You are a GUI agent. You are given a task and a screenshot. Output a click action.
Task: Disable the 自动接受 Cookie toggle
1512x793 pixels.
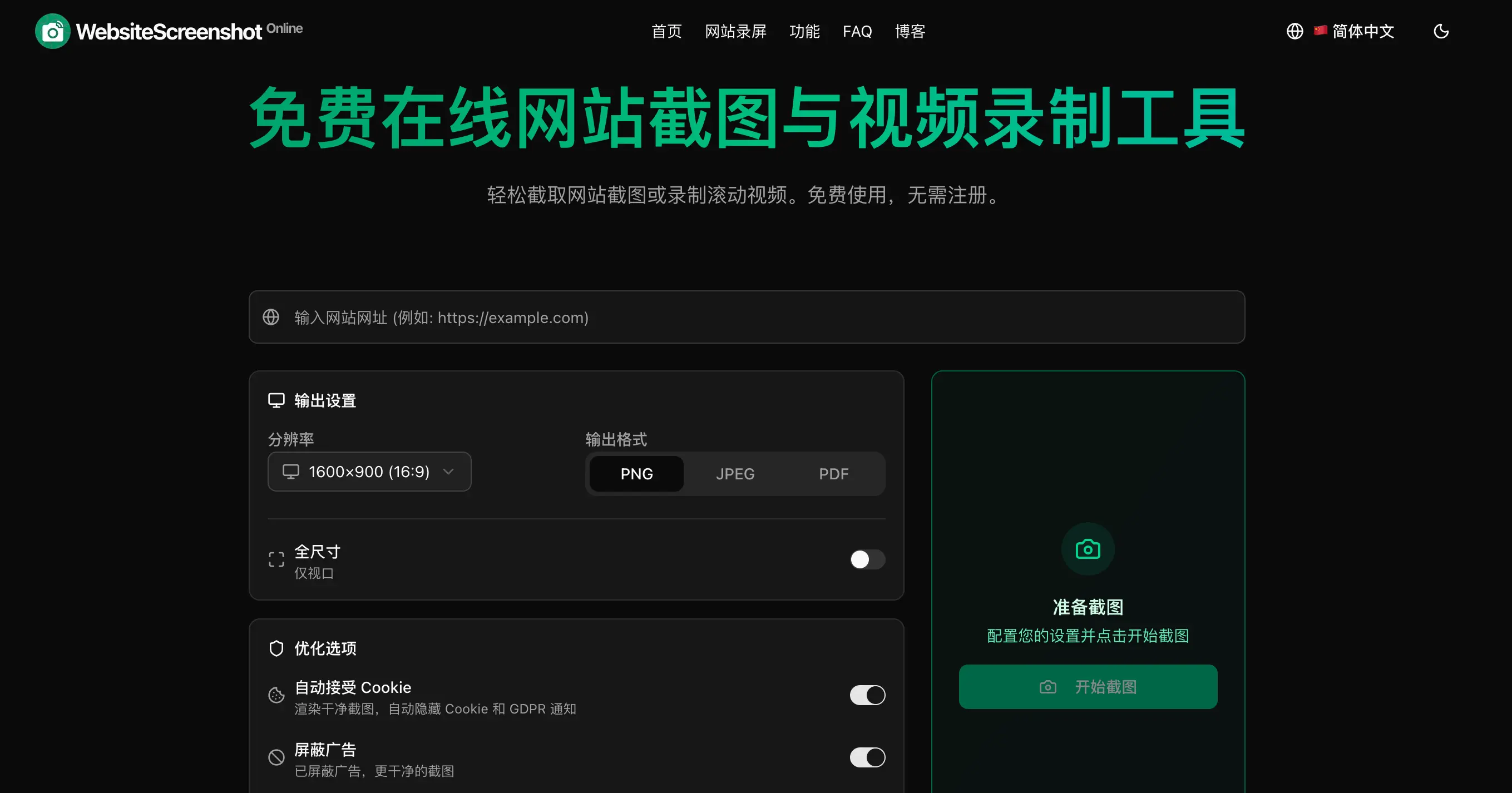pos(867,695)
